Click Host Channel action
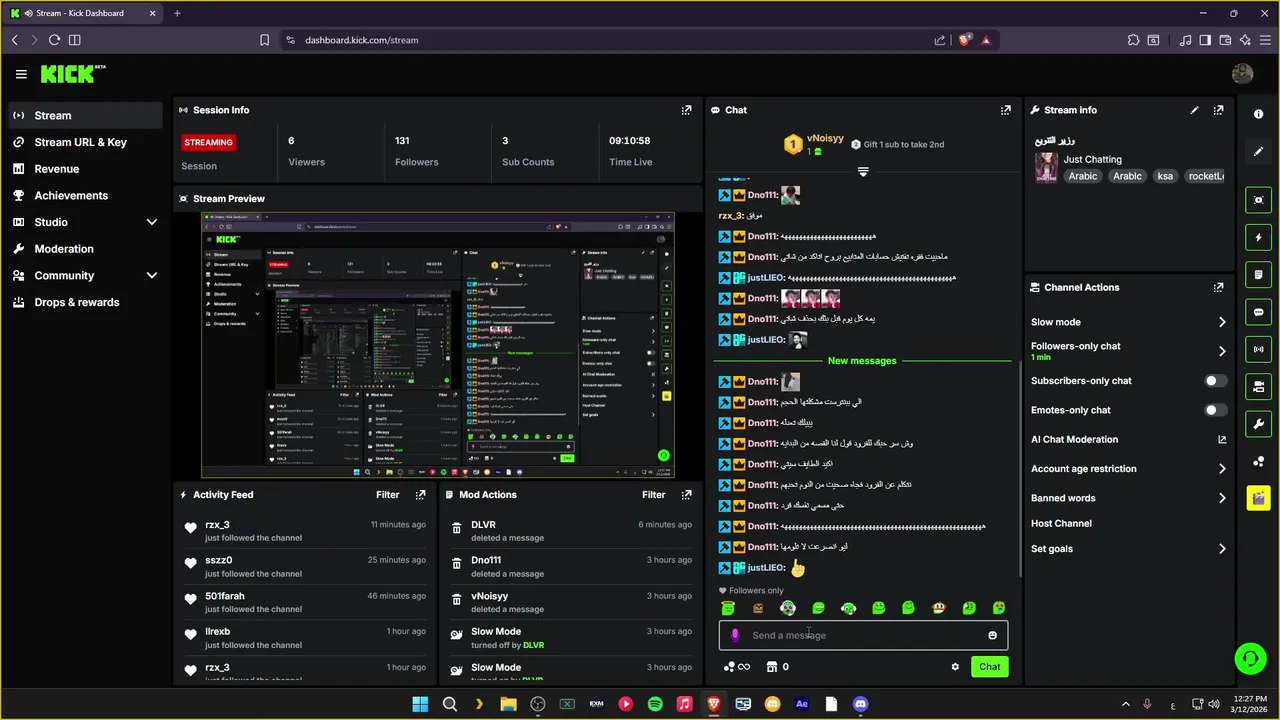Screen dimensions: 1280x720 1061,523
